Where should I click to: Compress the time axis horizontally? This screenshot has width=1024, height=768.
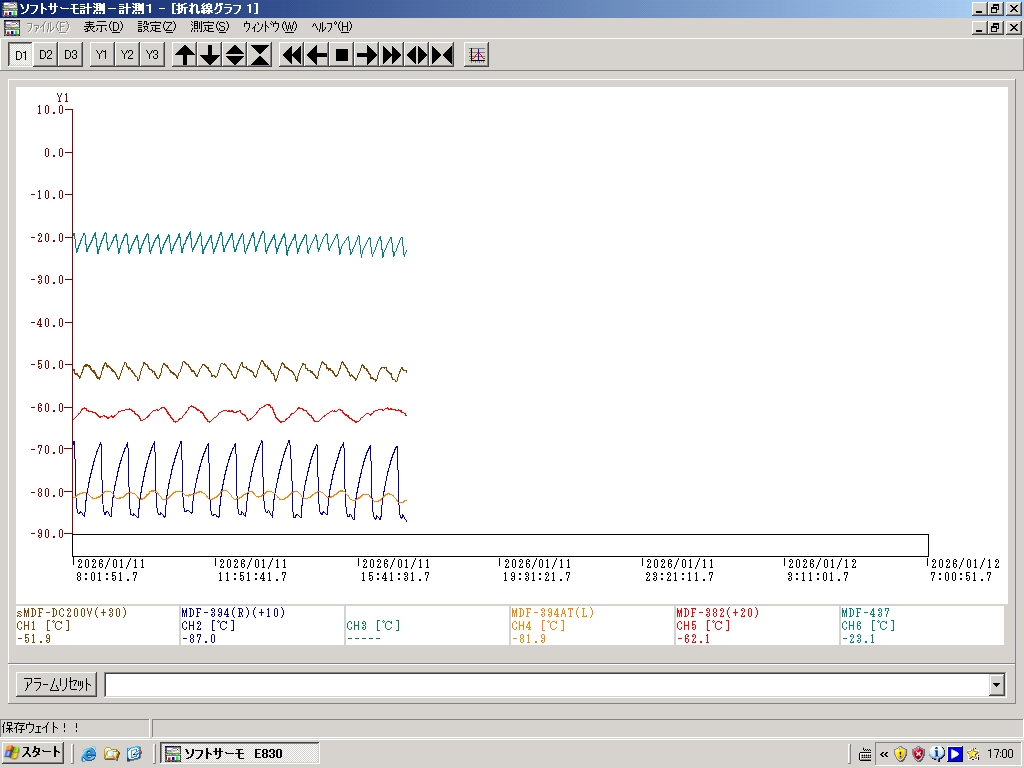442,55
